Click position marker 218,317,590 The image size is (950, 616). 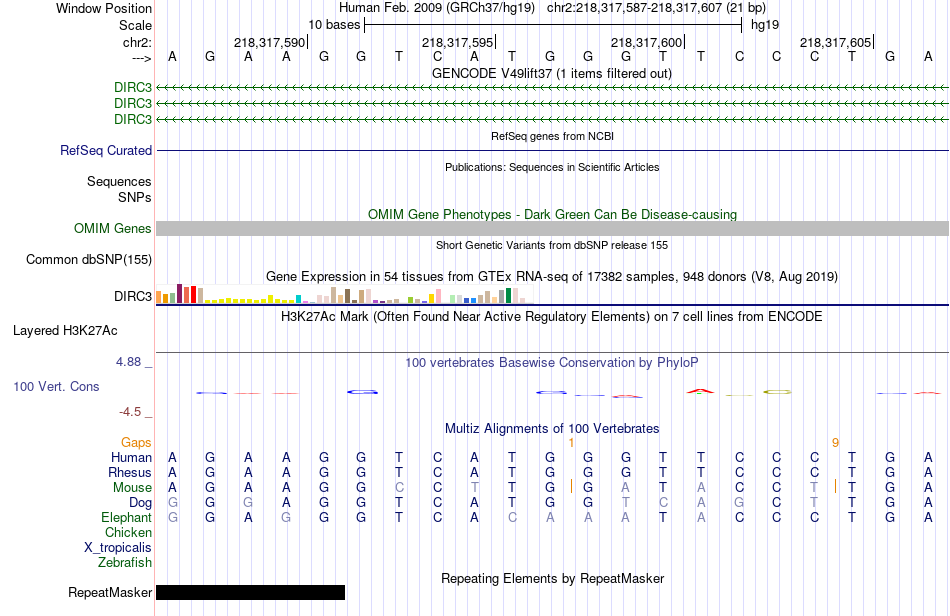click(270, 42)
